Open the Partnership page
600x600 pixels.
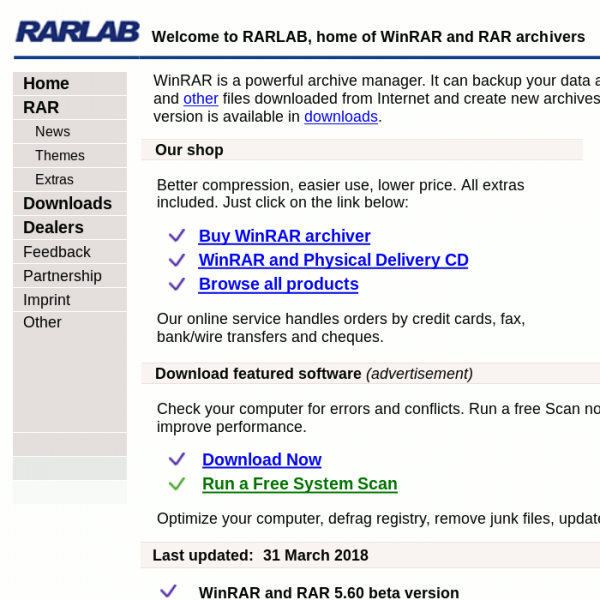62,276
